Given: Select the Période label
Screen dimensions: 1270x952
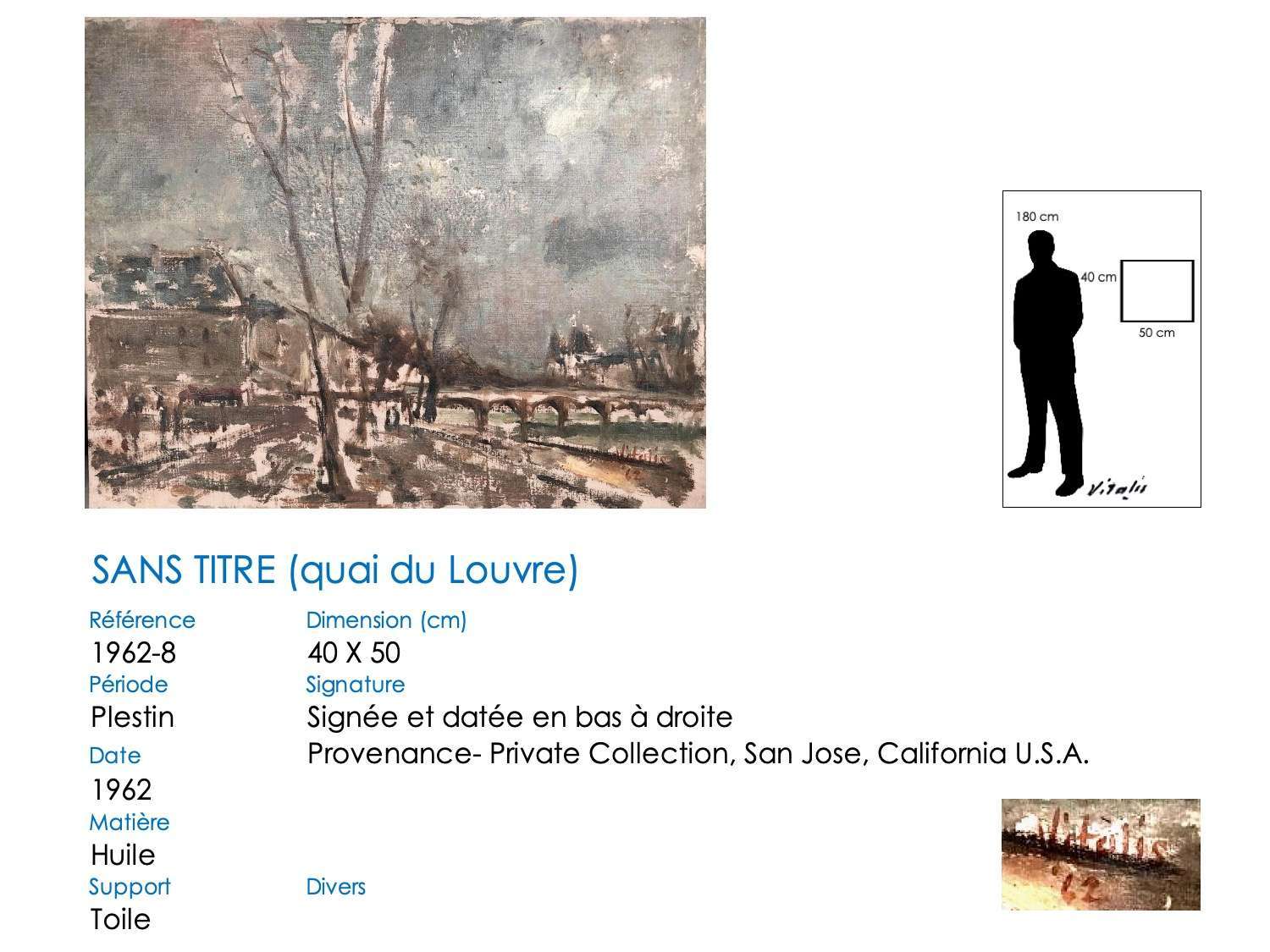Looking at the screenshot, I should (x=129, y=684).
